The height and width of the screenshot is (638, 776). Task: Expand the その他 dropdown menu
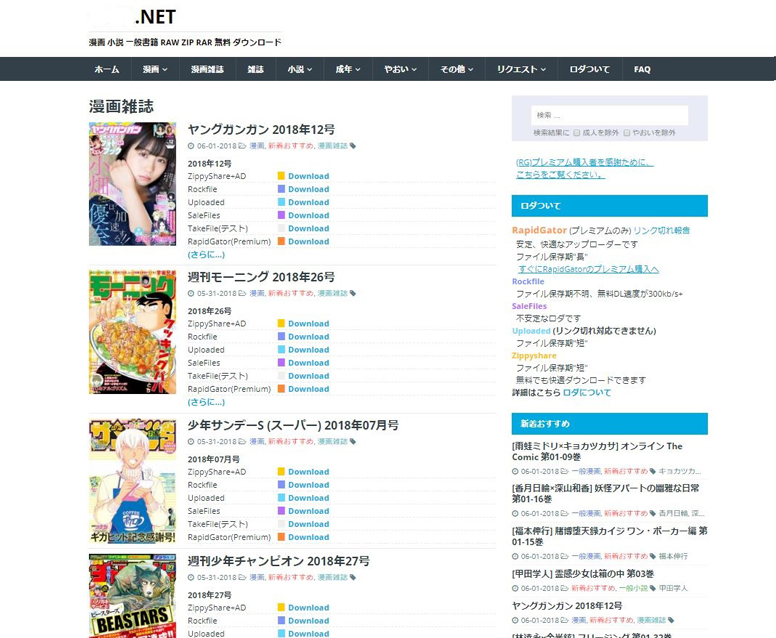pyautogui.click(x=457, y=69)
